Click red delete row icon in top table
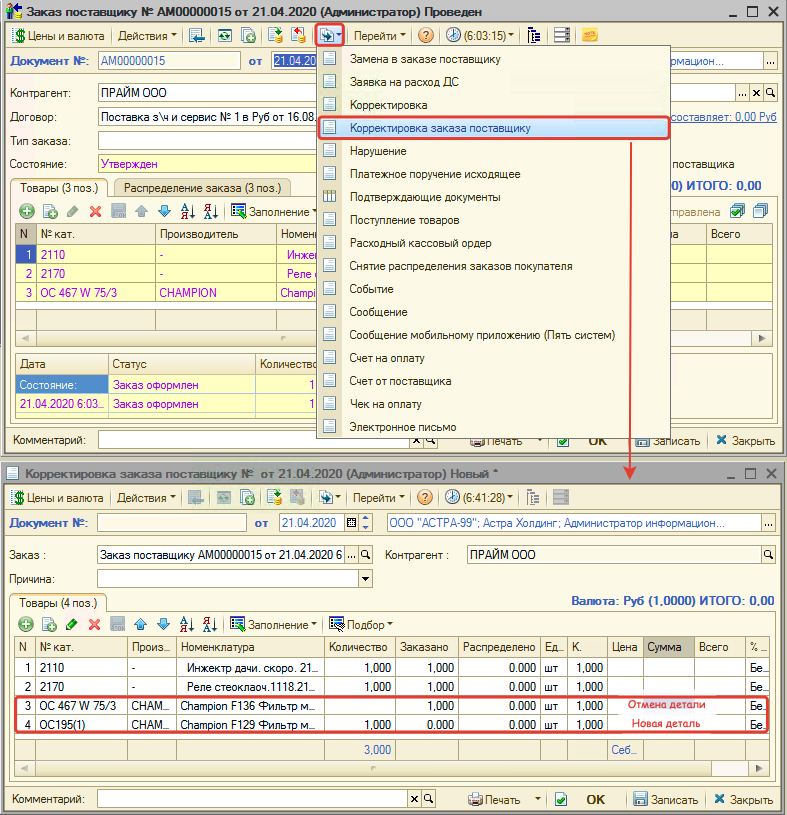The image size is (787, 815). 95,212
